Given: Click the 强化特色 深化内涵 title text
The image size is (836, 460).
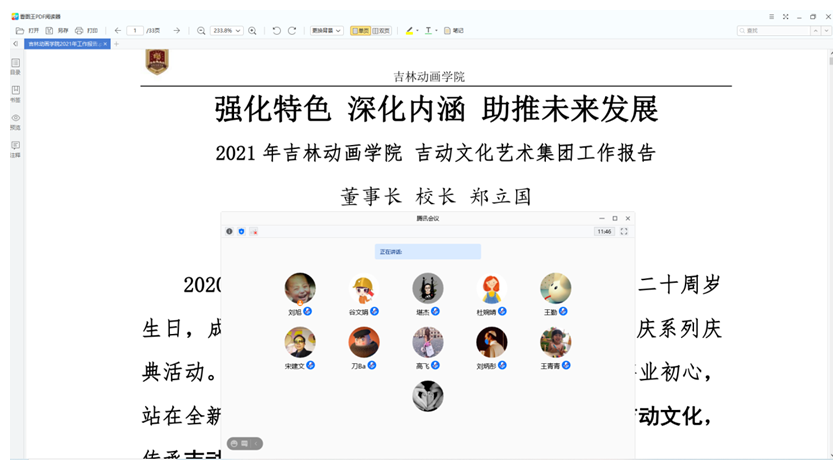Looking at the screenshot, I should tap(437, 109).
